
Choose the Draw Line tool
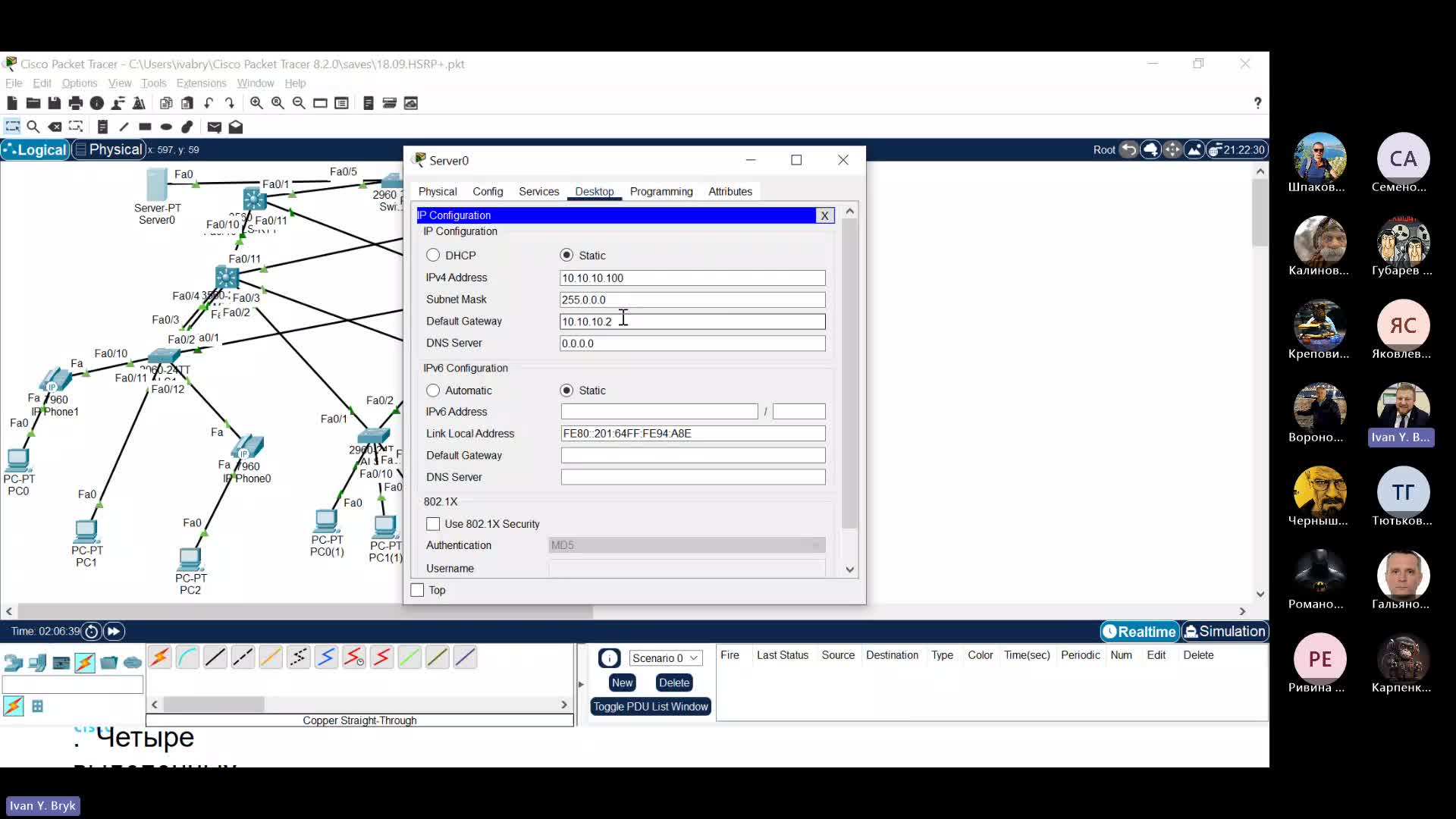[124, 127]
